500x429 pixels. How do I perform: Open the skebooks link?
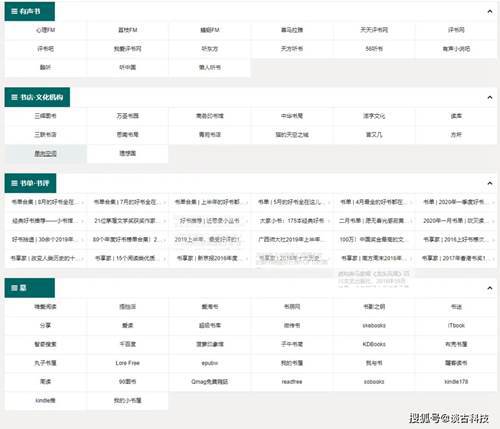pyautogui.click(x=374, y=325)
